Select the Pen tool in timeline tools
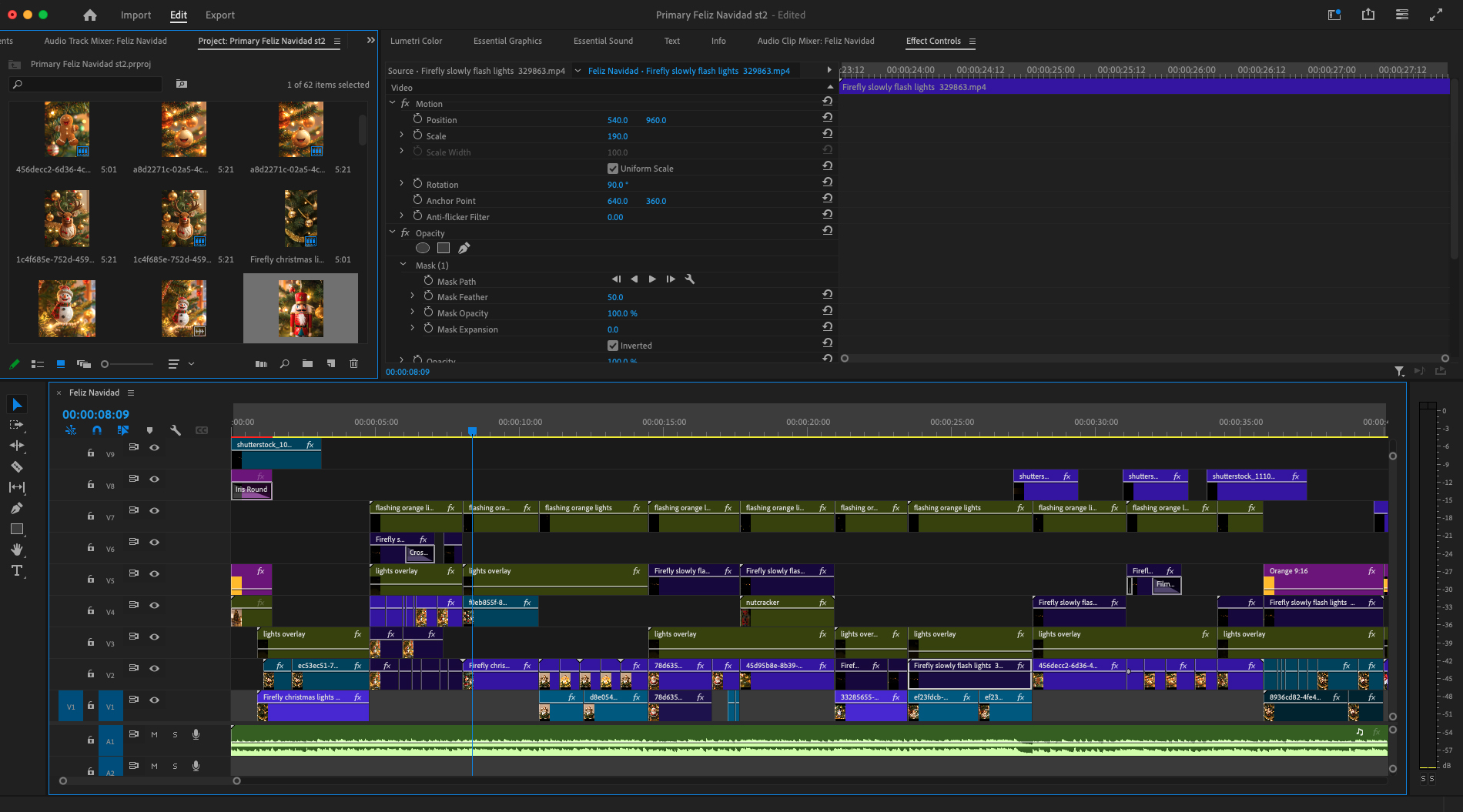1463x812 pixels. coord(16,508)
